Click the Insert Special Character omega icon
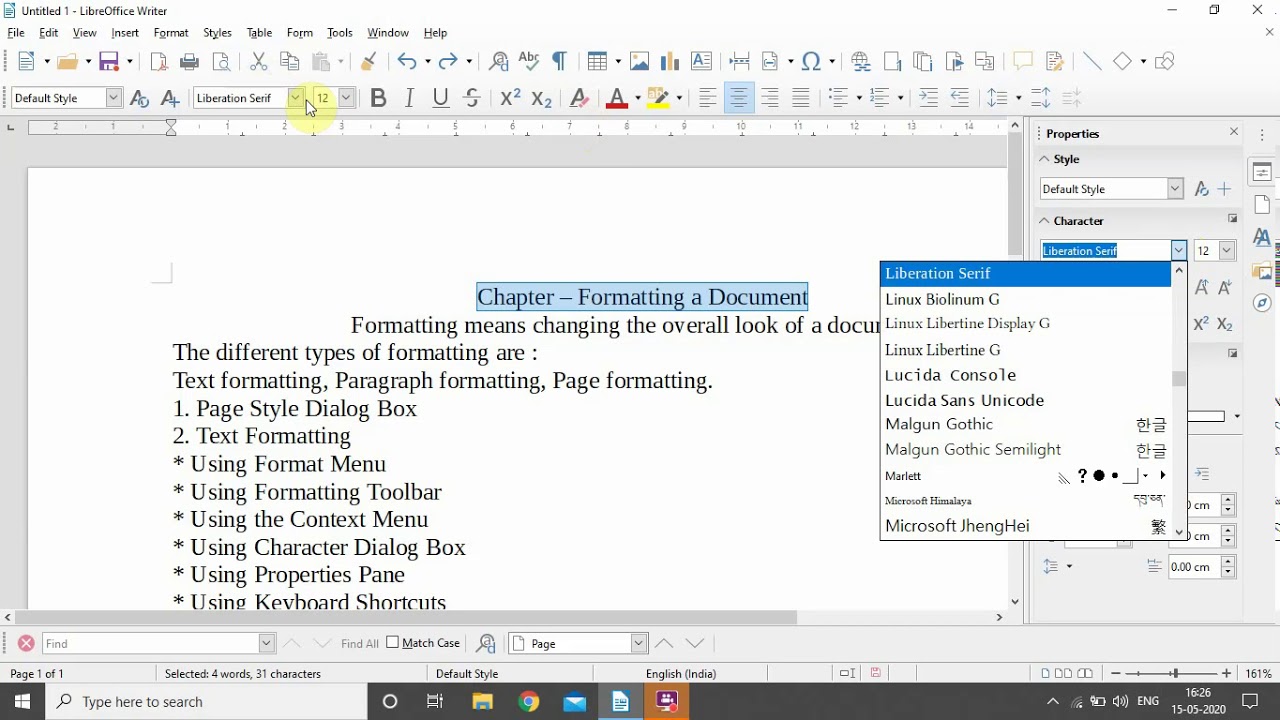This screenshot has width=1280, height=720. (812, 62)
